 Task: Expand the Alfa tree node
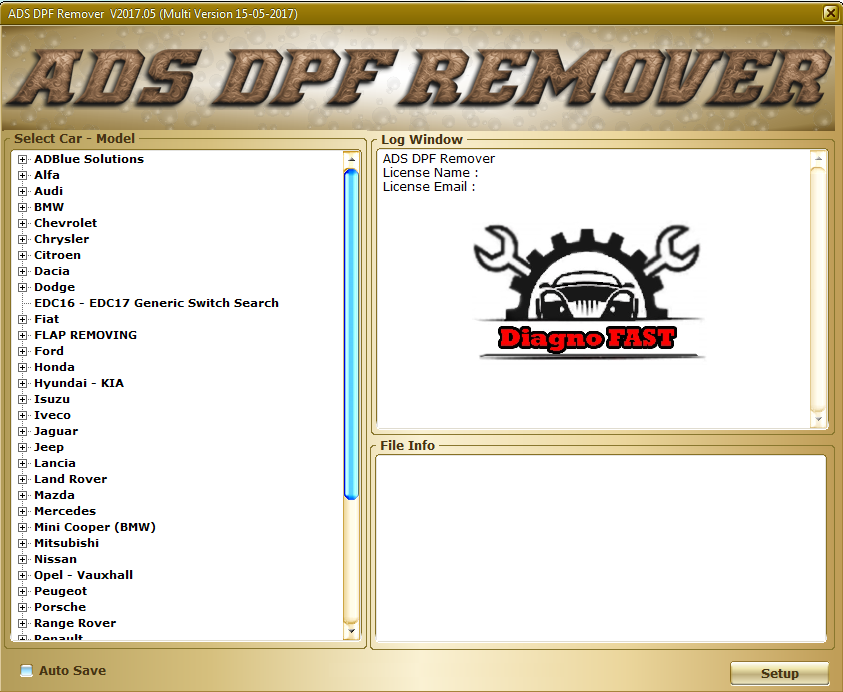(x=23, y=175)
